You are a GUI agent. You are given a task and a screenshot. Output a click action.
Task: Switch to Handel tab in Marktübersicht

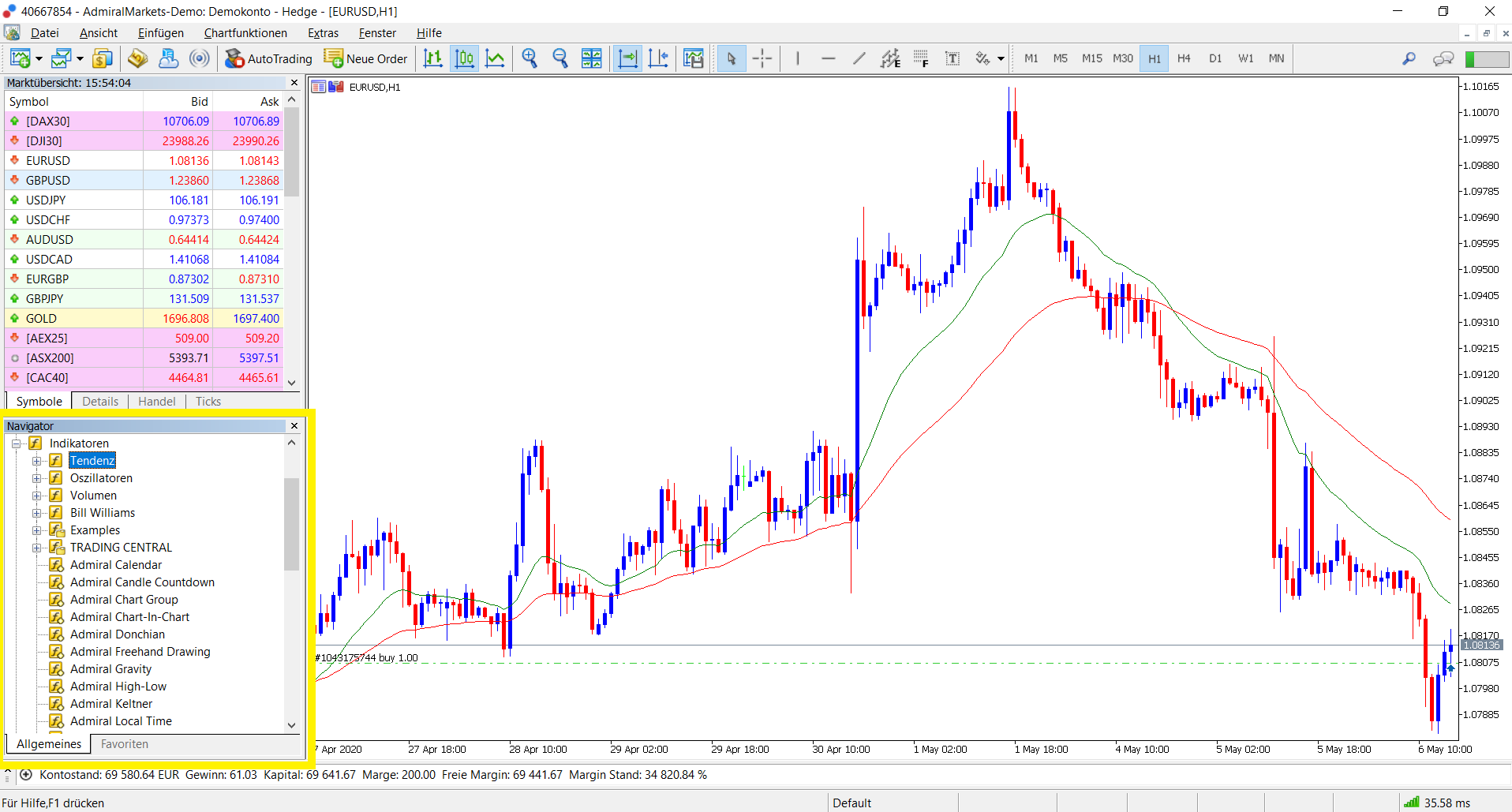click(157, 401)
